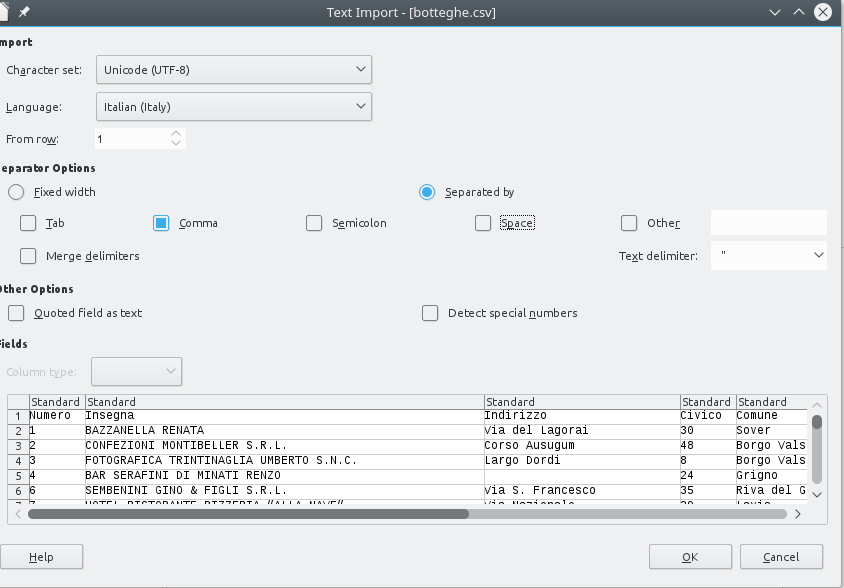The width and height of the screenshot is (844, 588).
Task: Click the preview scroll down arrow
Action: coord(817,494)
